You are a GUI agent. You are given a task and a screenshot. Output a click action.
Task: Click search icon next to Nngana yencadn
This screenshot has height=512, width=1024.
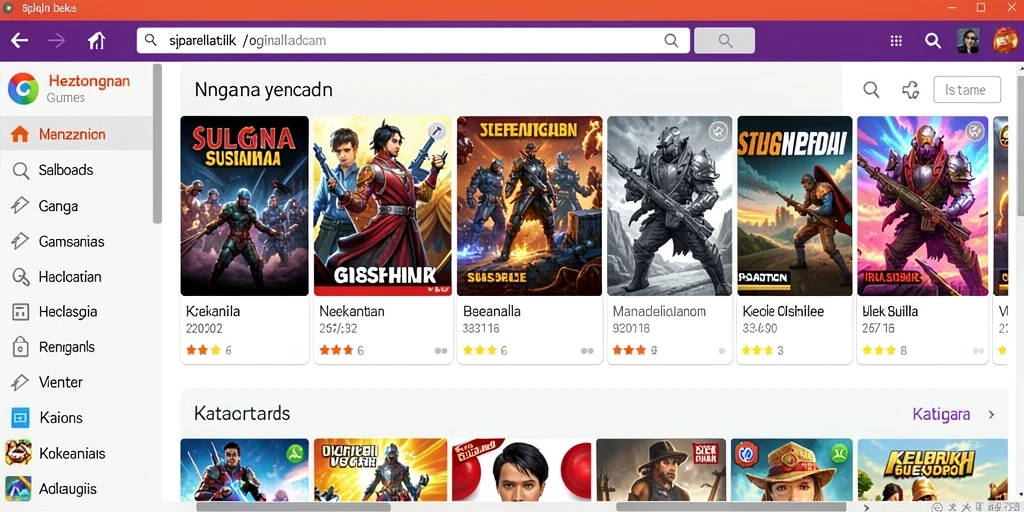[871, 90]
